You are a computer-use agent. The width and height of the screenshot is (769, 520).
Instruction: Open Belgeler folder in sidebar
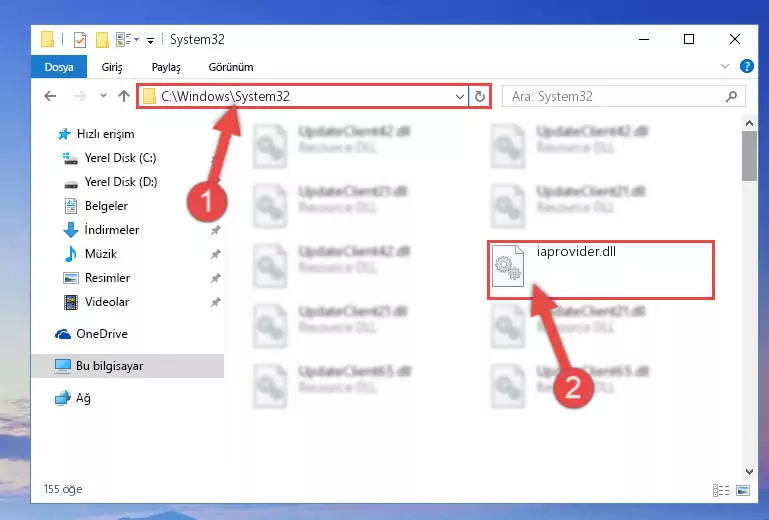coord(106,206)
